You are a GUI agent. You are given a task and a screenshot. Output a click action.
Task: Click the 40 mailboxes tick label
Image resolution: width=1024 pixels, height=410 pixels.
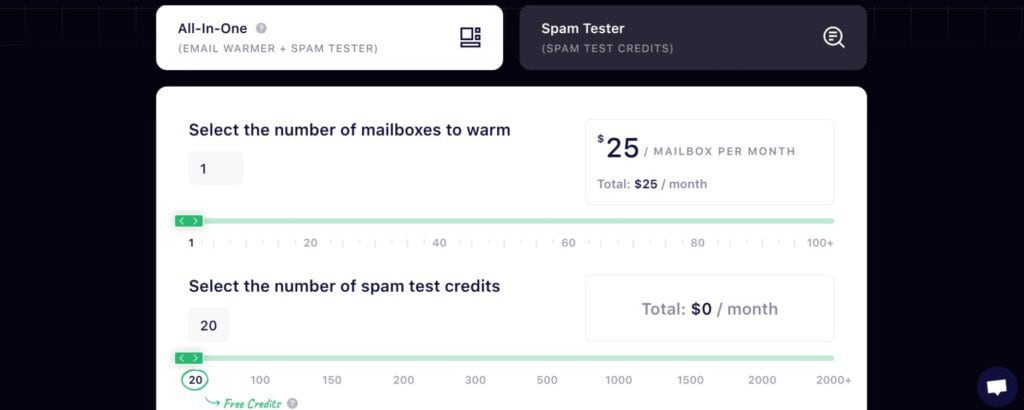point(440,243)
